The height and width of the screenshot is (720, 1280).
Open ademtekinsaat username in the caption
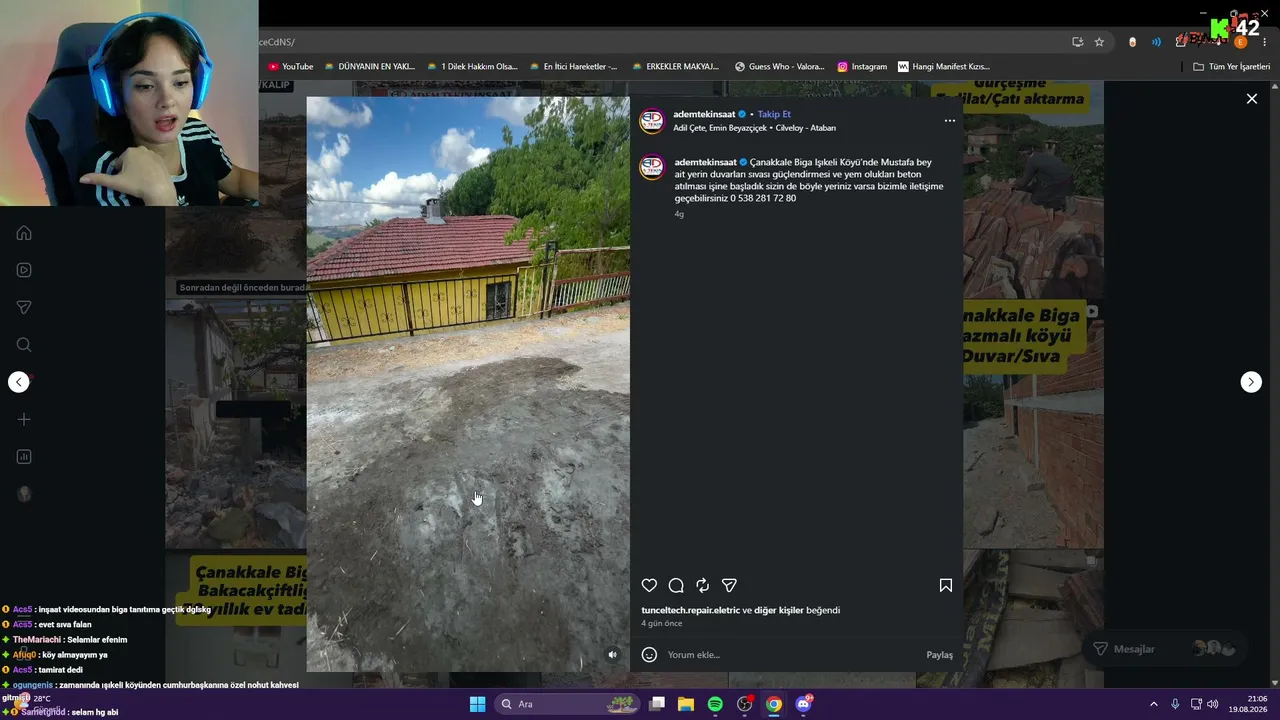(x=705, y=162)
